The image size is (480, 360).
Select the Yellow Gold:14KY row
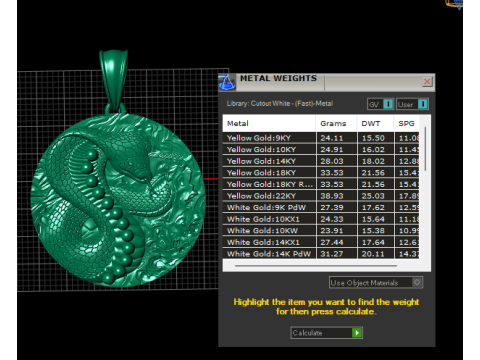pos(321,161)
